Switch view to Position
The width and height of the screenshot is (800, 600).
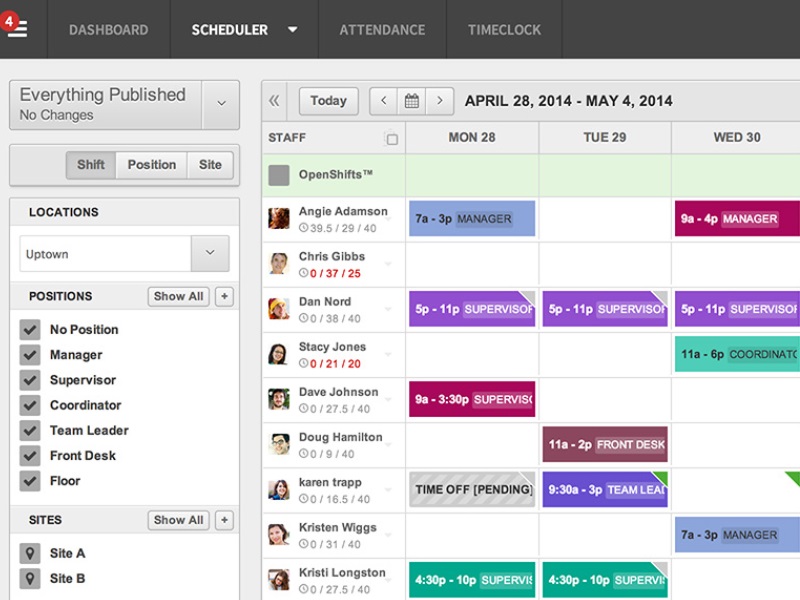[152, 165]
